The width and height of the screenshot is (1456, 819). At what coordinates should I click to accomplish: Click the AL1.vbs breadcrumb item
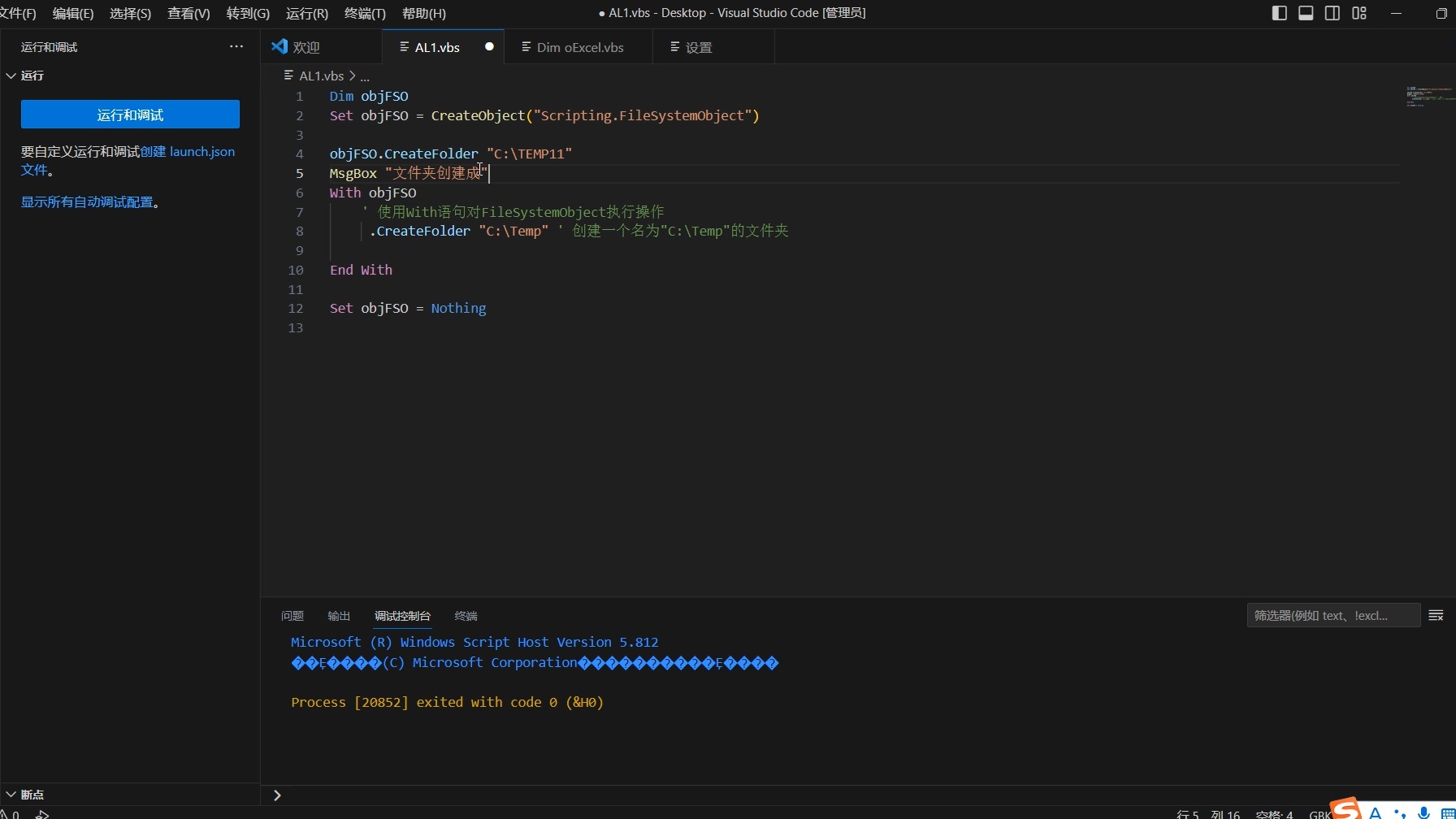point(321,76)
